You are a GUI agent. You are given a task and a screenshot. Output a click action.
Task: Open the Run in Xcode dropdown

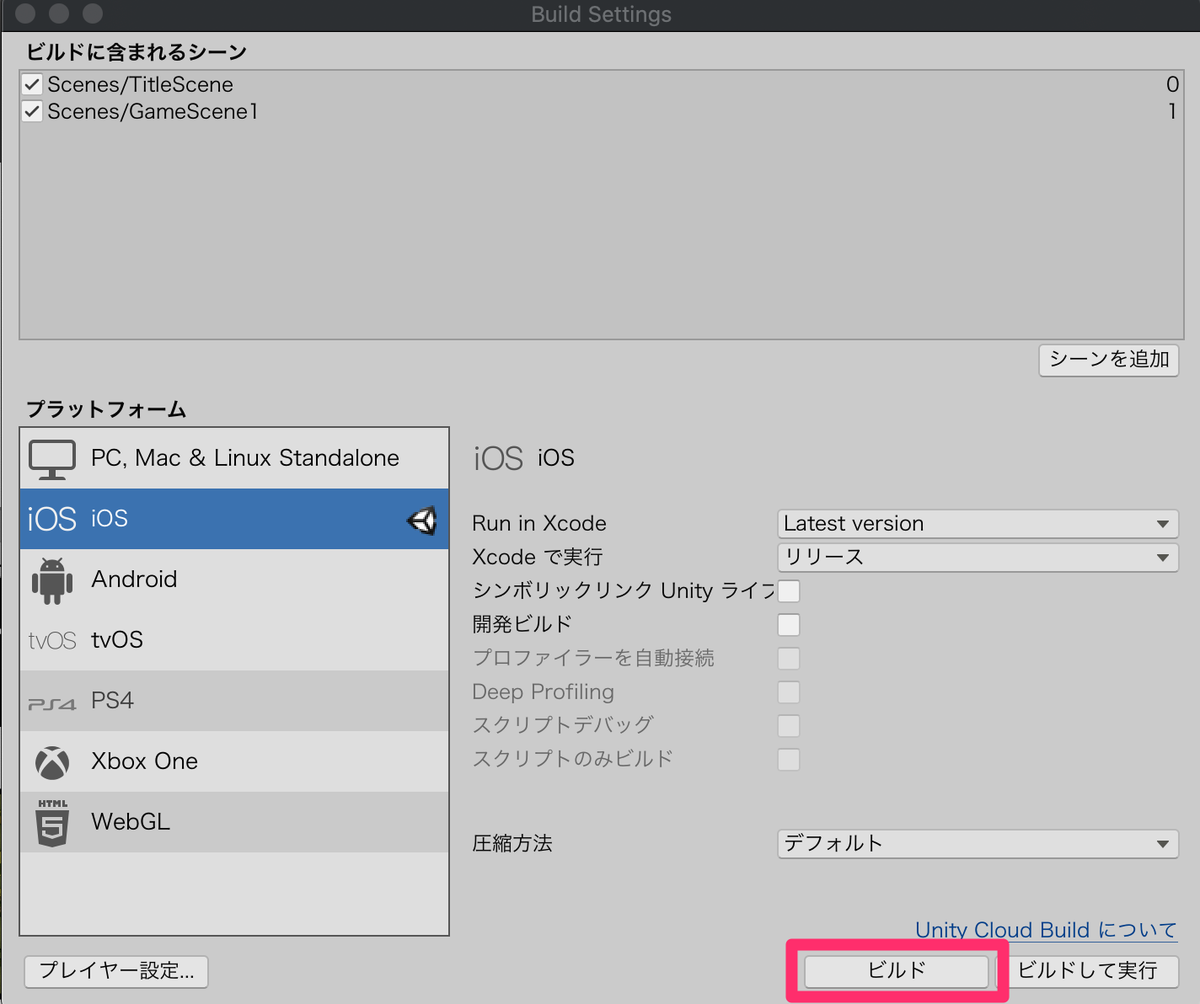(977, 523)
